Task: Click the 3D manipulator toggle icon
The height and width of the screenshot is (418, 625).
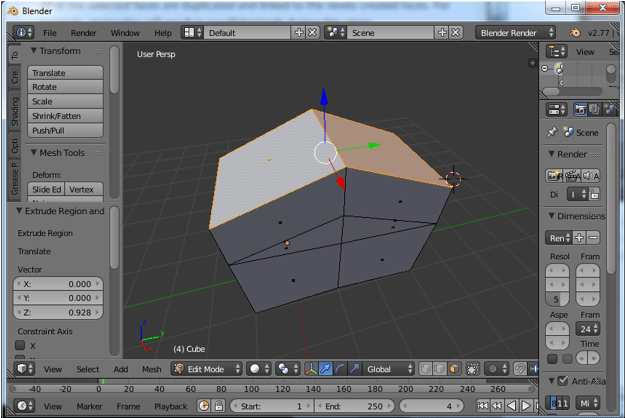Action: click(310, 369)
